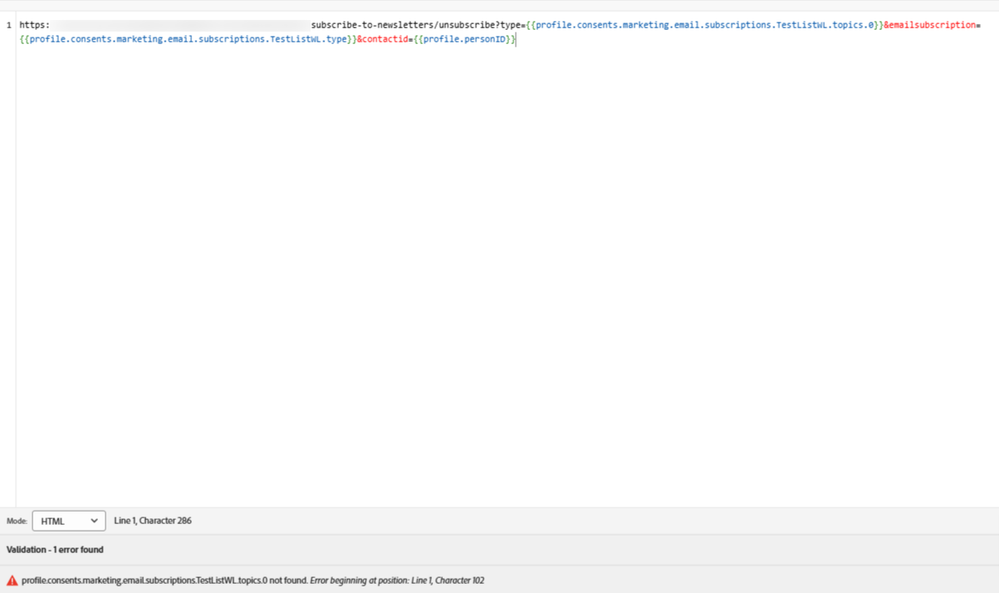The width and height of the screenshot is (999, 593).
Task: Click the 'Validation - 1 error found' header
Action: (x=55, y=550)
